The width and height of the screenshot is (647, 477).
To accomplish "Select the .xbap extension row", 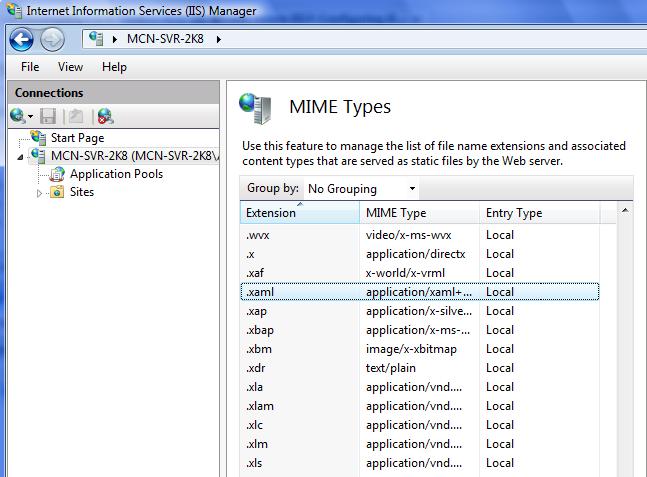I will pos(420,330).
